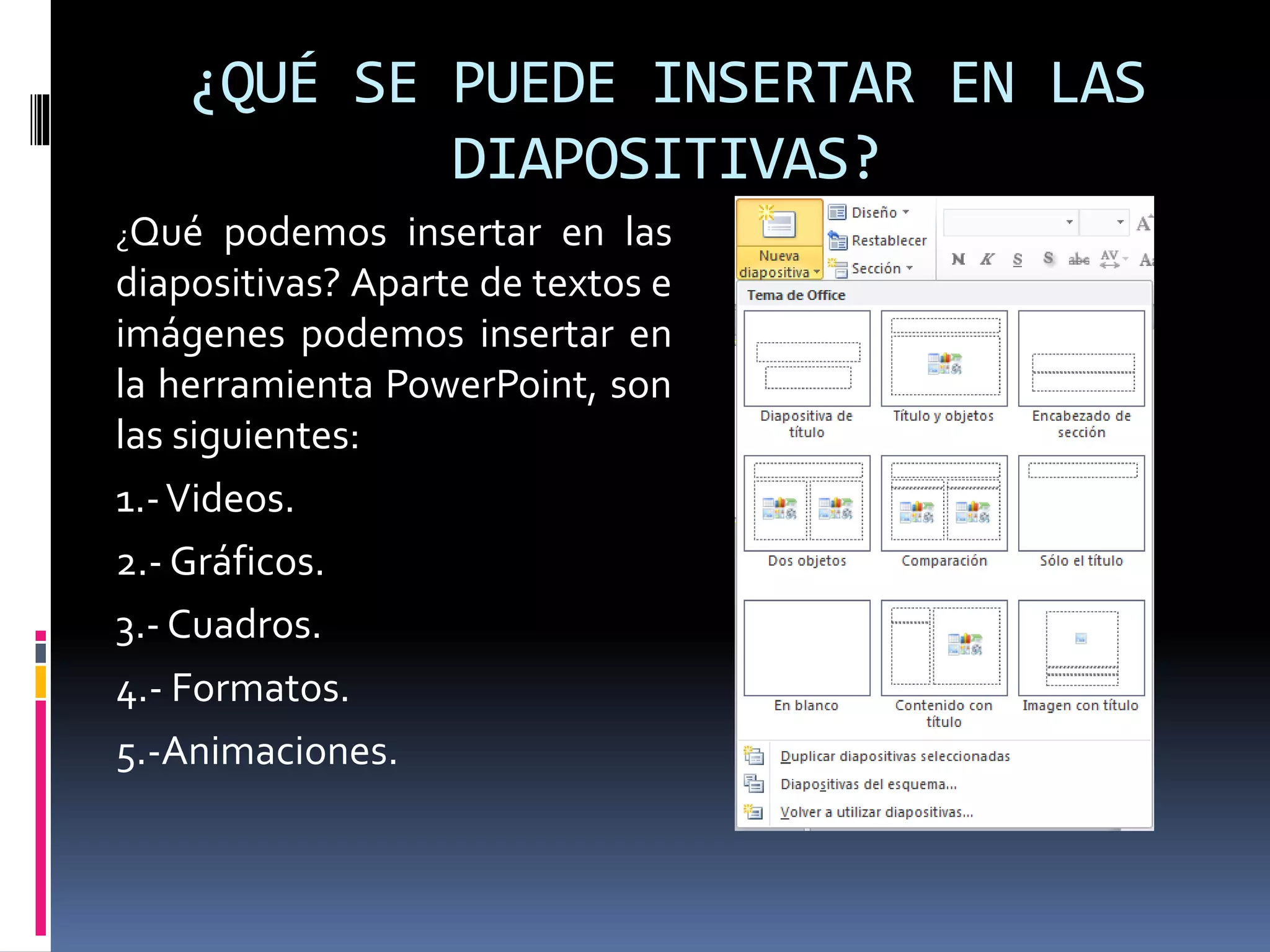
Task: Click the list item 3.- Cuadros.
Action: click(219, 625)
